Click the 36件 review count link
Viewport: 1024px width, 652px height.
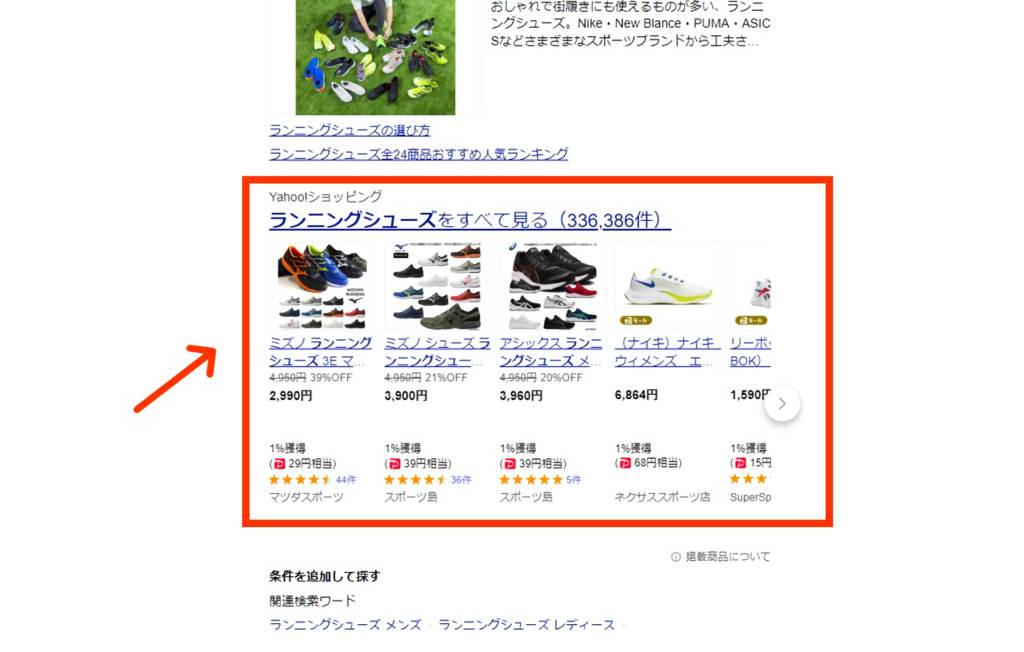pos(460,480)
